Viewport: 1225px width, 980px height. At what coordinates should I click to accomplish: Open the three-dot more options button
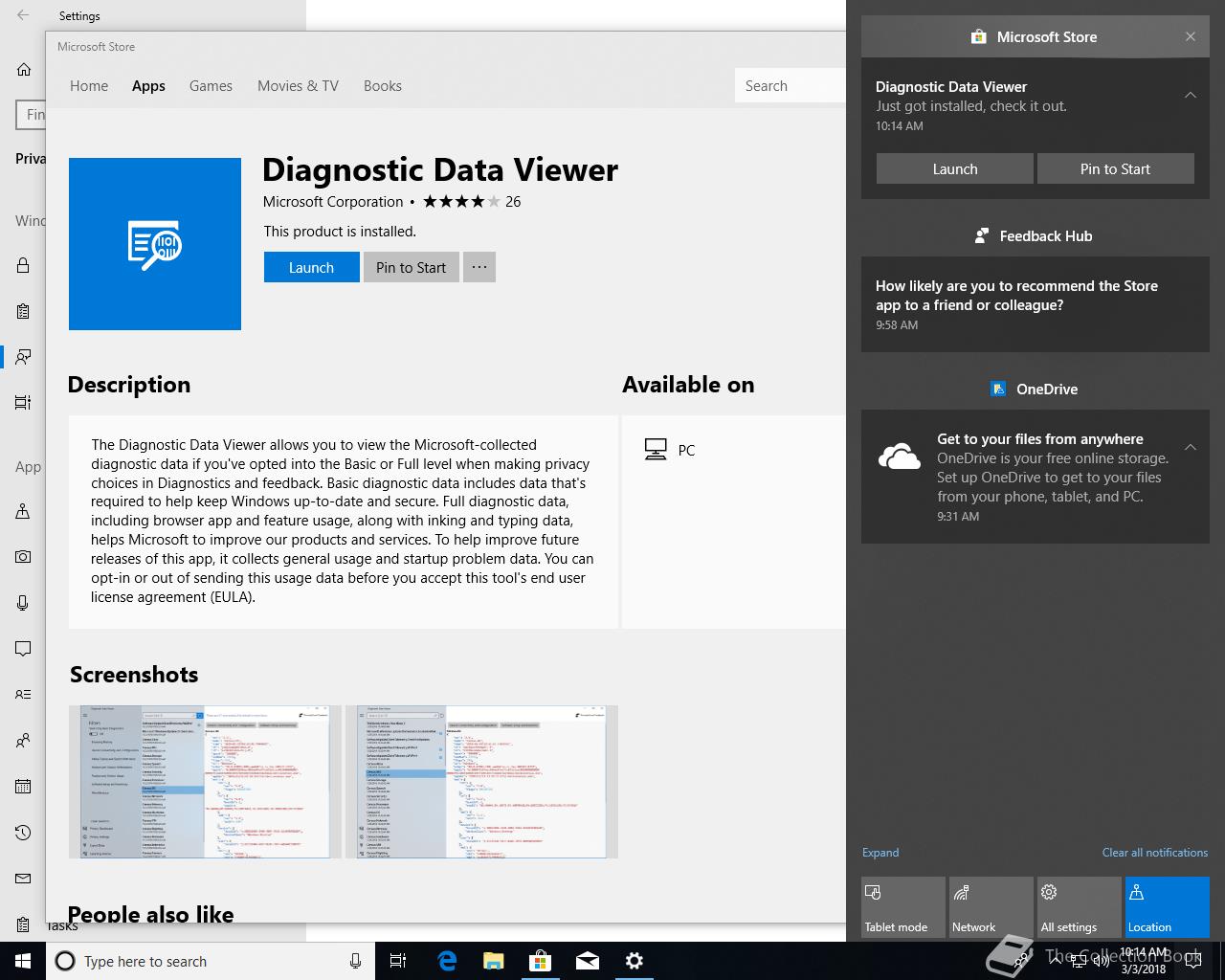479,267
